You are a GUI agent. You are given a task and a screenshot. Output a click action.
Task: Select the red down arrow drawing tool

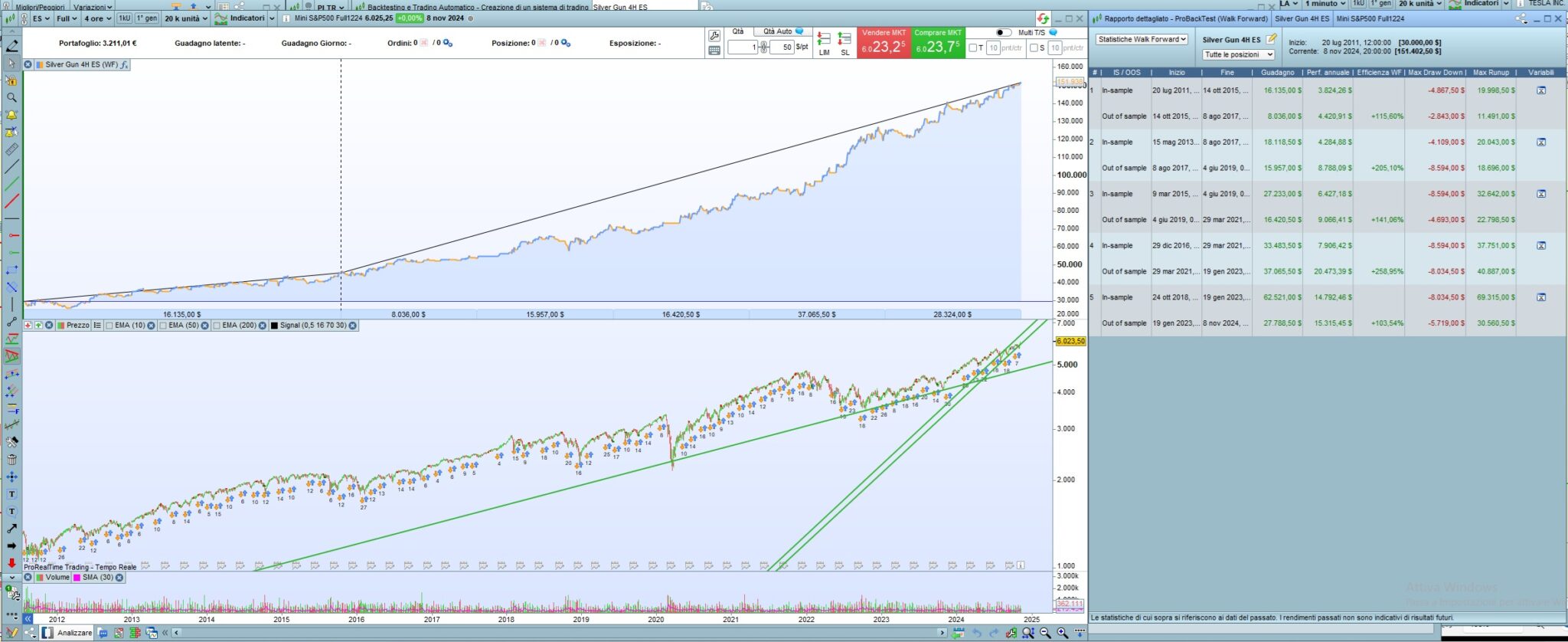tap(11, 562)
